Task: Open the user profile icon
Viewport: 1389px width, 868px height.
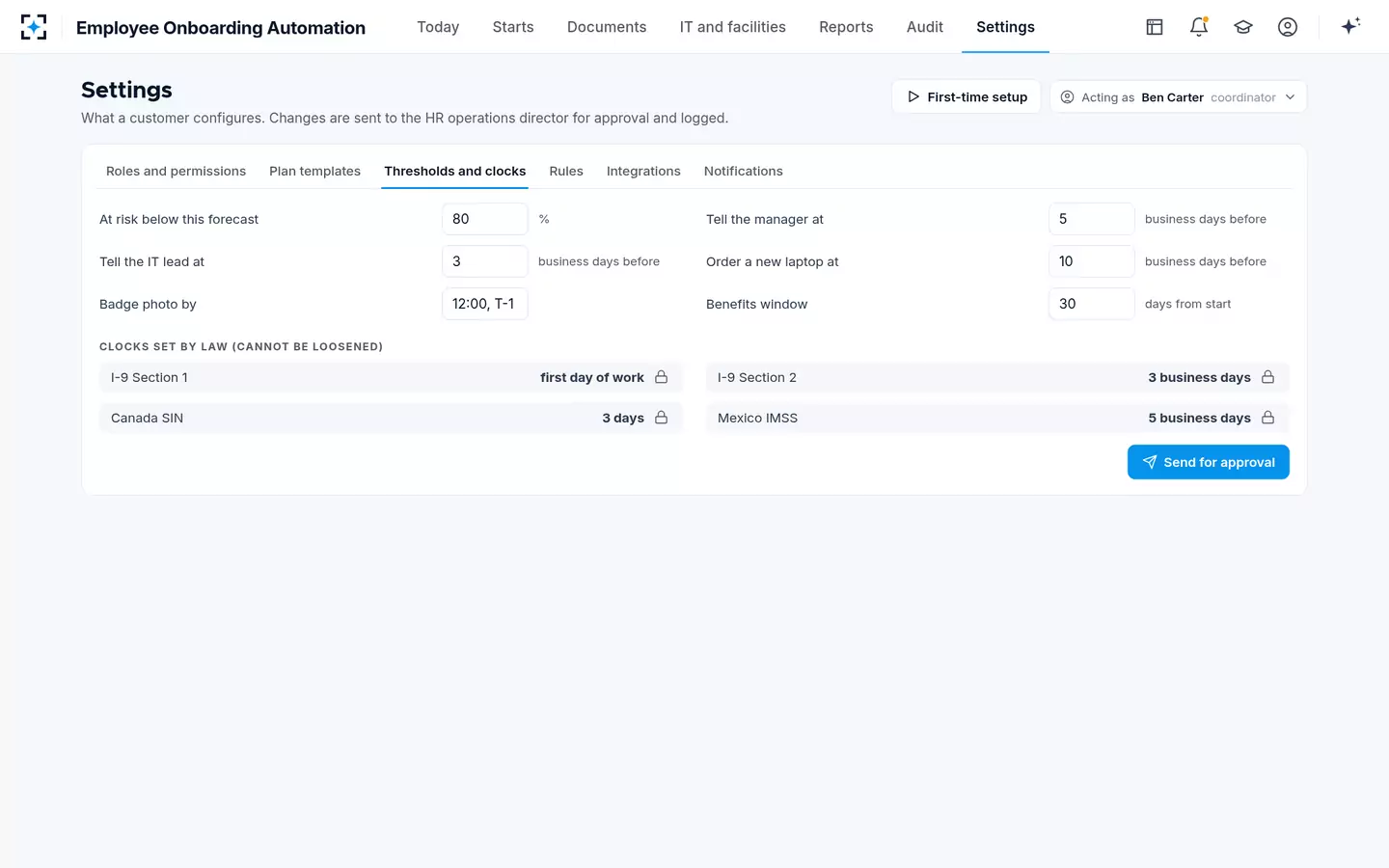Action: click(x=1288, y=27)
